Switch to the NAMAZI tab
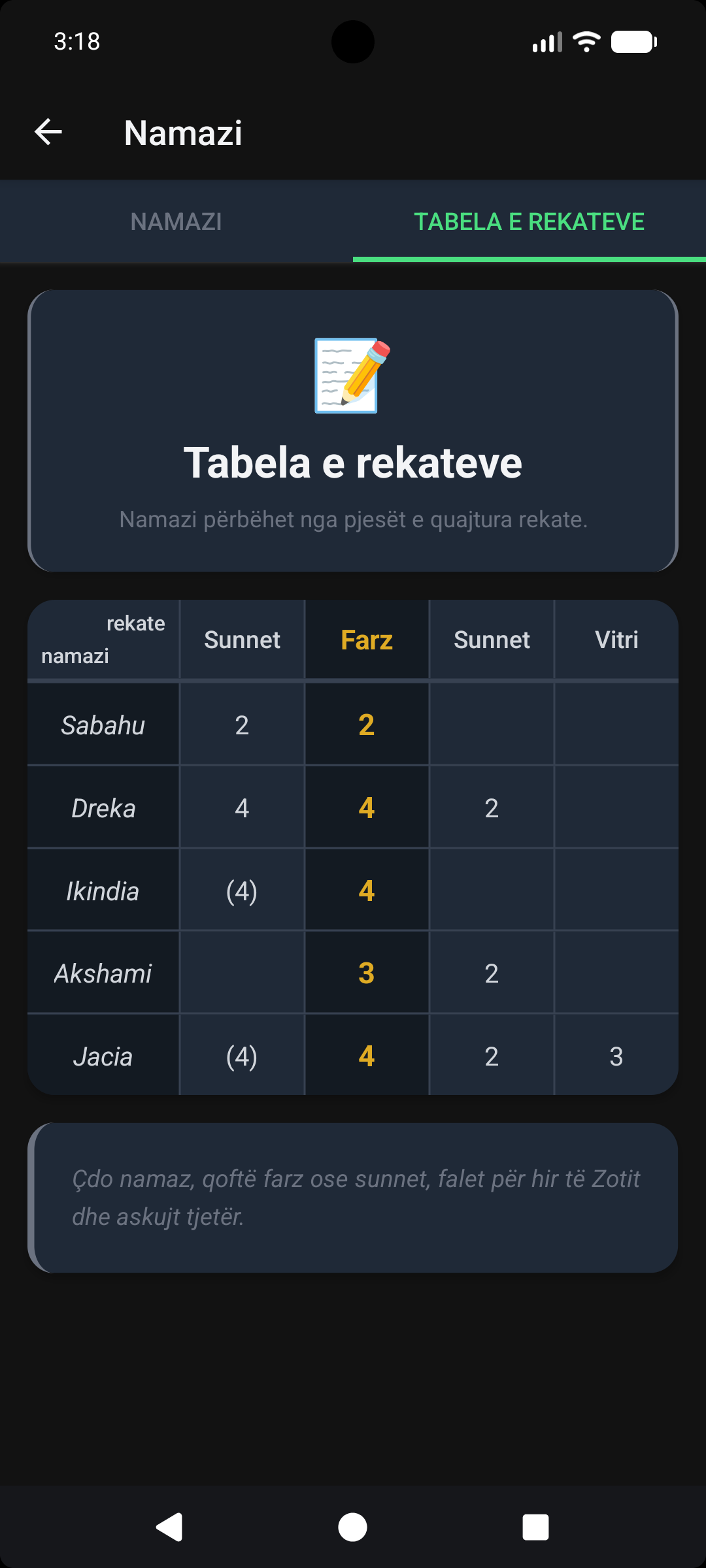 click(x=176, y=221)
